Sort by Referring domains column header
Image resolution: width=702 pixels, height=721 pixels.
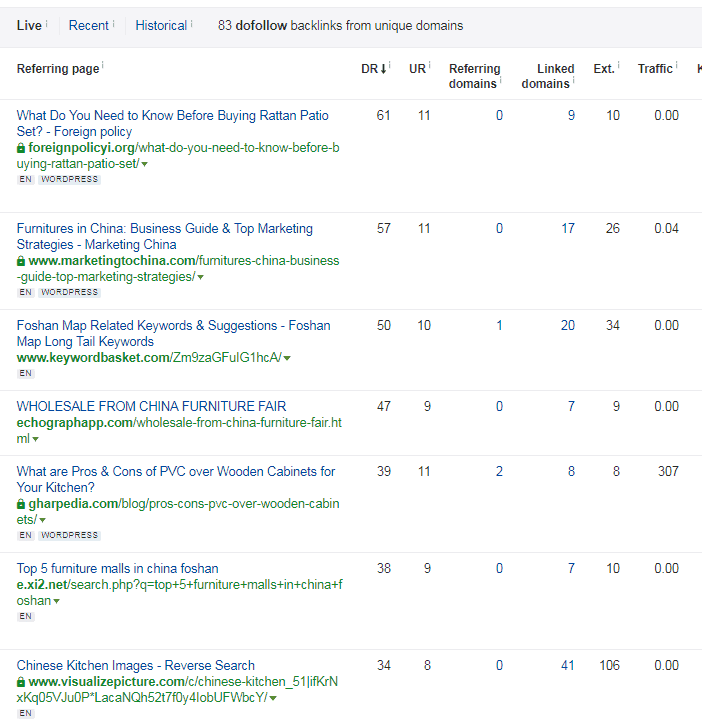(x=474, y=76)
